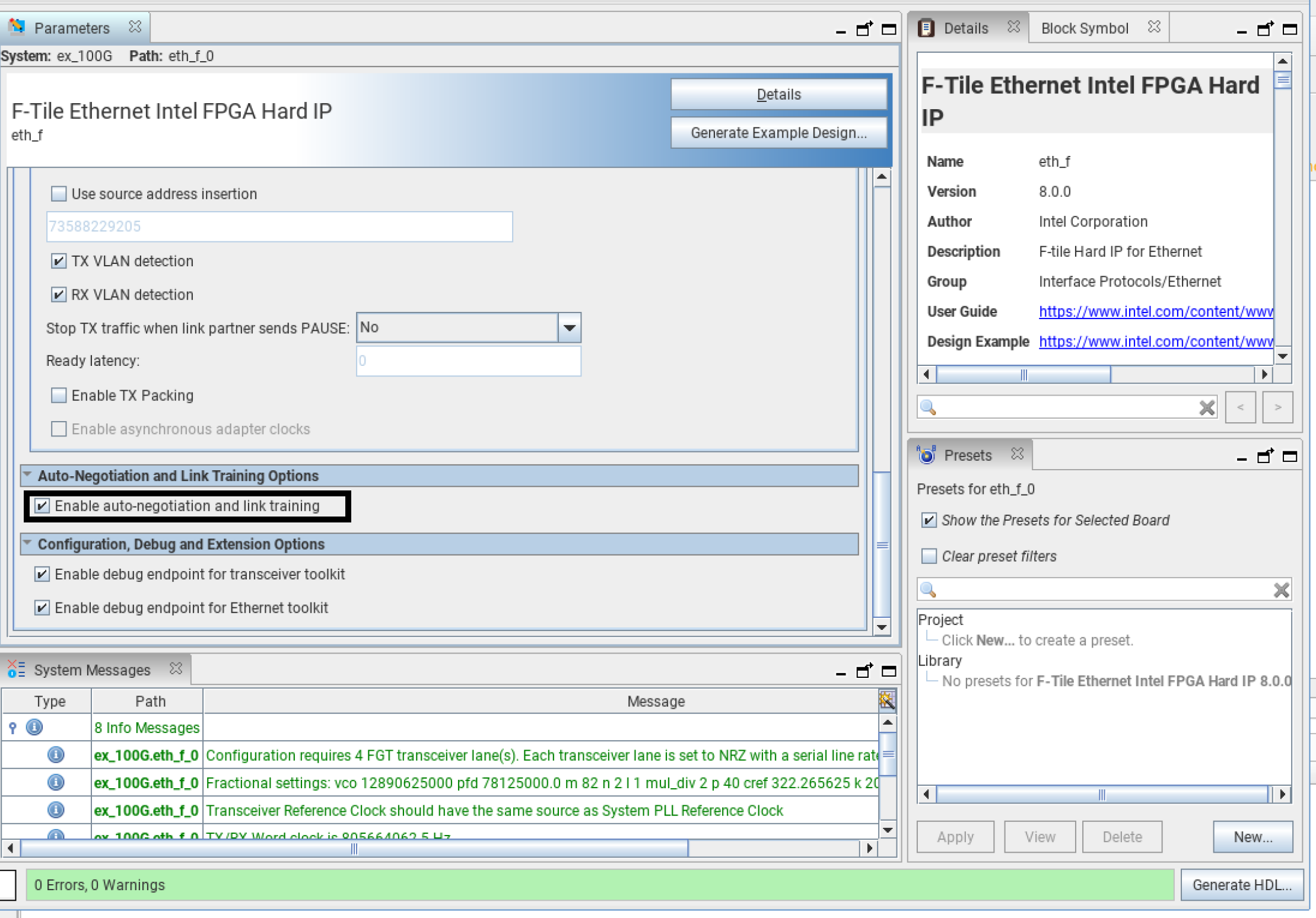Toggle Enable TX Packing checkbox

point(59,396)
